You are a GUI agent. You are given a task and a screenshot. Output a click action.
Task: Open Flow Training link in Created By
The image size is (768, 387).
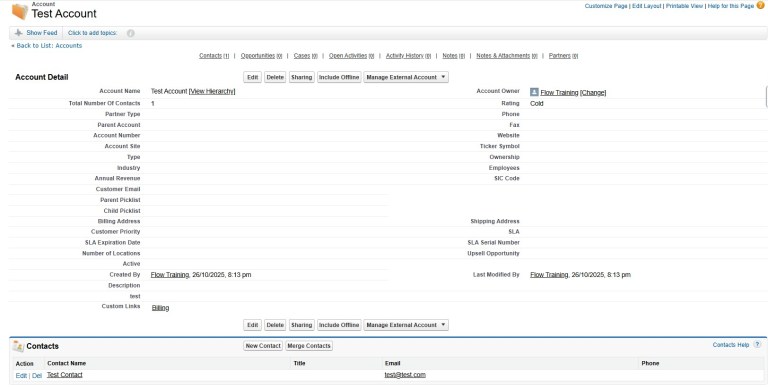click(x=169, y=275)
